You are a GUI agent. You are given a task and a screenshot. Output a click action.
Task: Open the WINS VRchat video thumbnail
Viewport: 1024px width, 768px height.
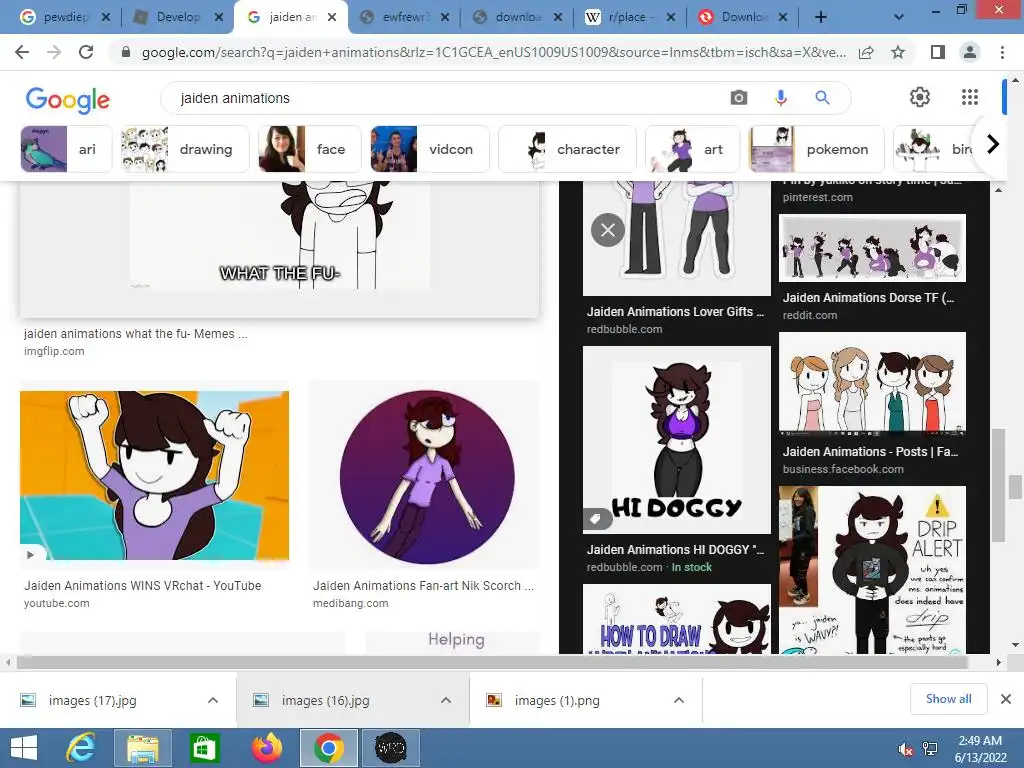pos(154,475)
